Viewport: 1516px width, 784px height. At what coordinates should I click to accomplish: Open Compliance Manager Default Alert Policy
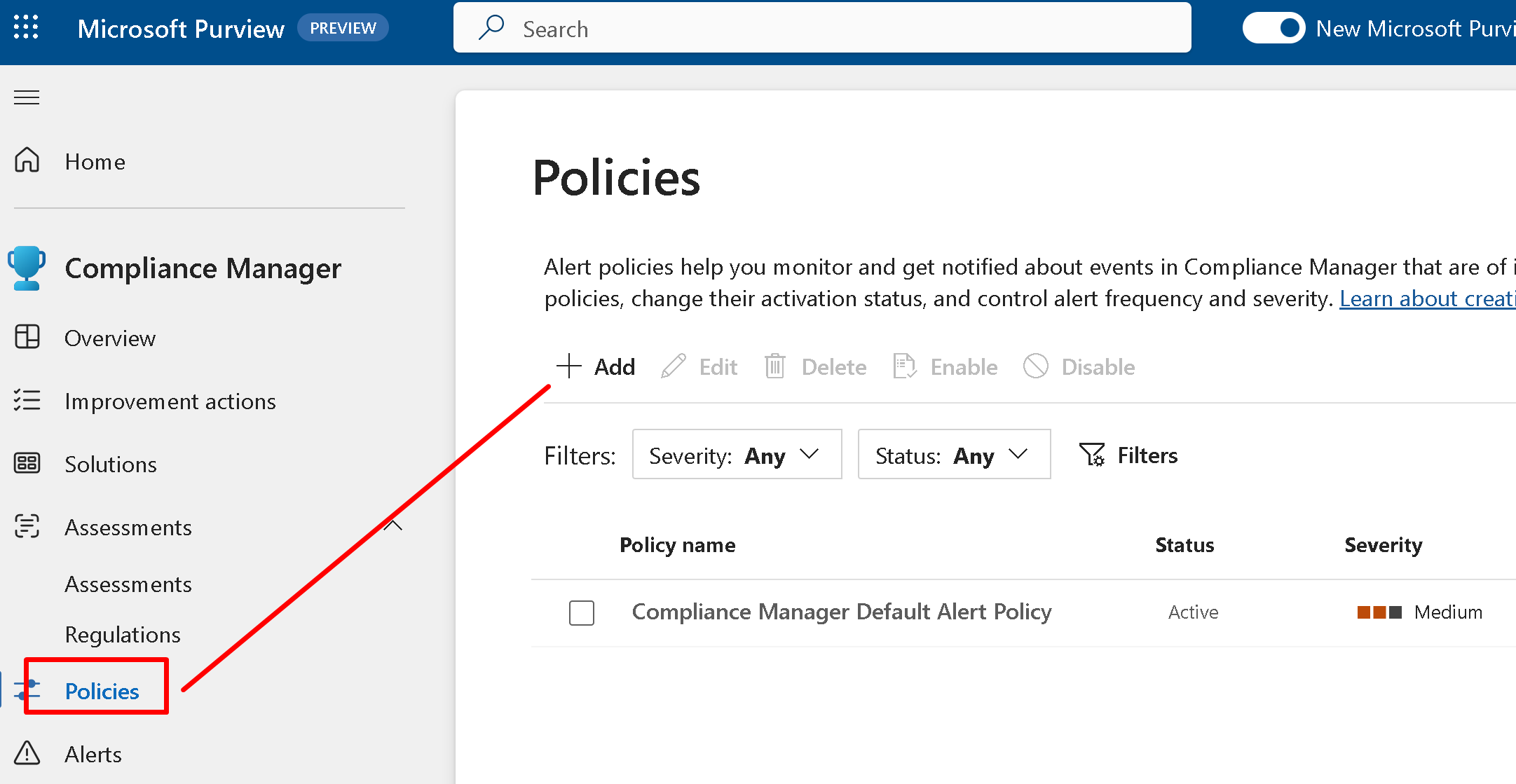tap(841, 612)
